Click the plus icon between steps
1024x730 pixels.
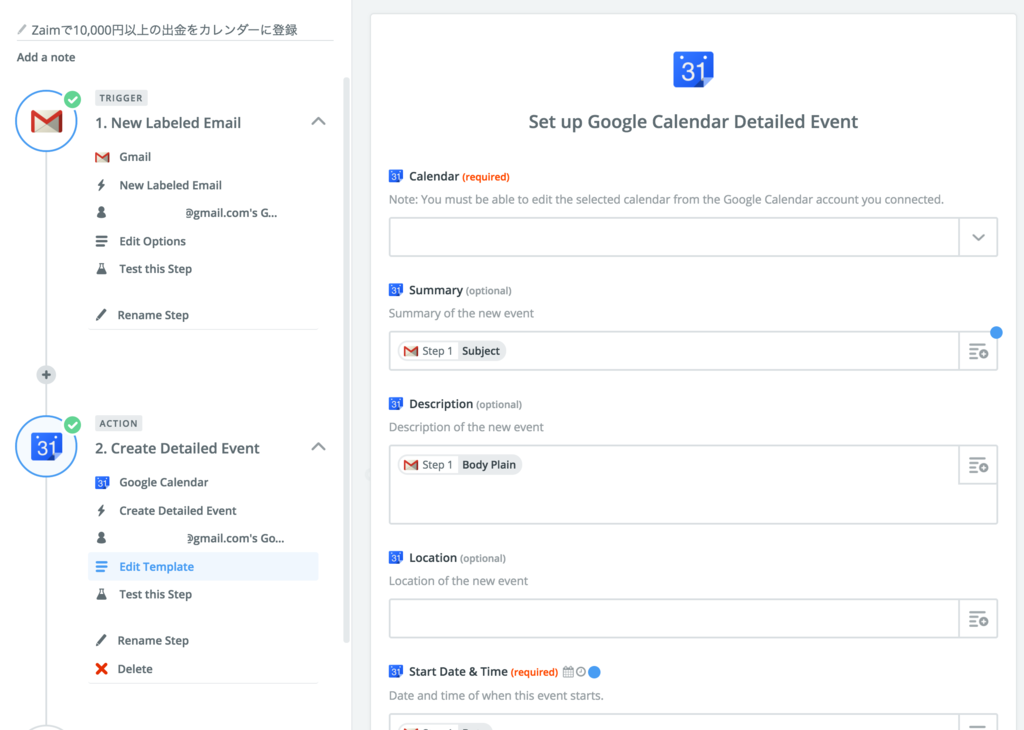pos(46,375)
